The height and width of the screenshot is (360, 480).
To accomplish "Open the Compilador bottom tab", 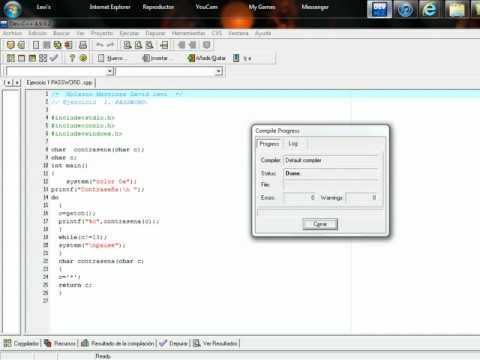I will click(21, 343).
